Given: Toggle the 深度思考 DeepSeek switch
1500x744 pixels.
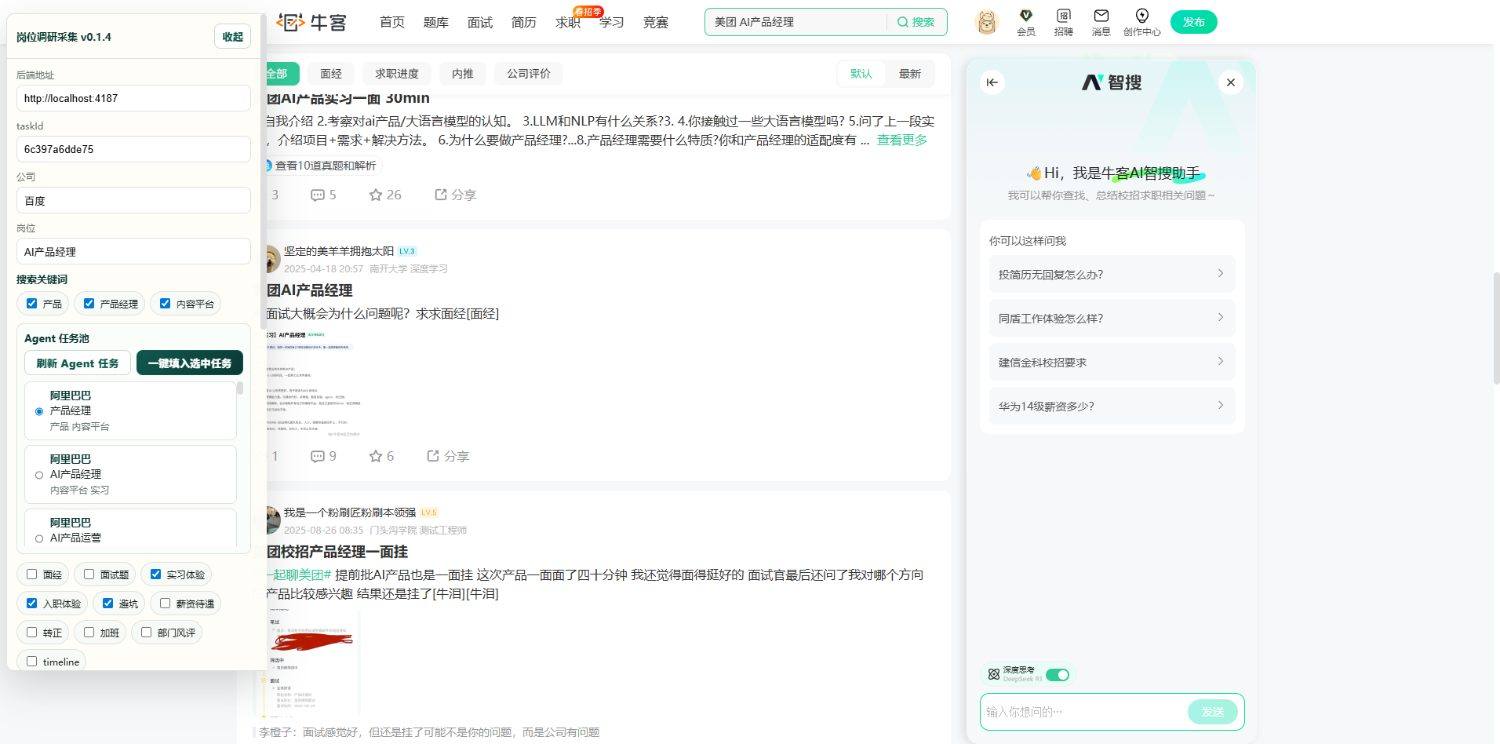Looking at the screenshot, I should 1057,675.
